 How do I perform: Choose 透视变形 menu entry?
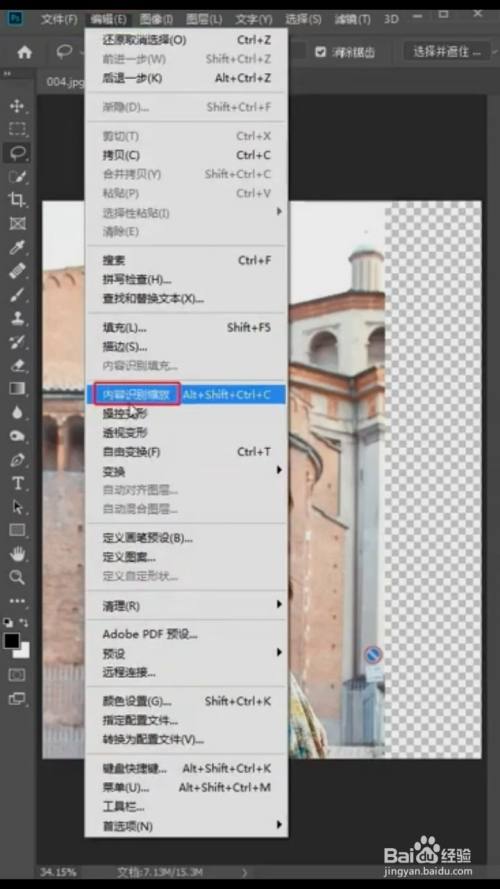point(186,433)
